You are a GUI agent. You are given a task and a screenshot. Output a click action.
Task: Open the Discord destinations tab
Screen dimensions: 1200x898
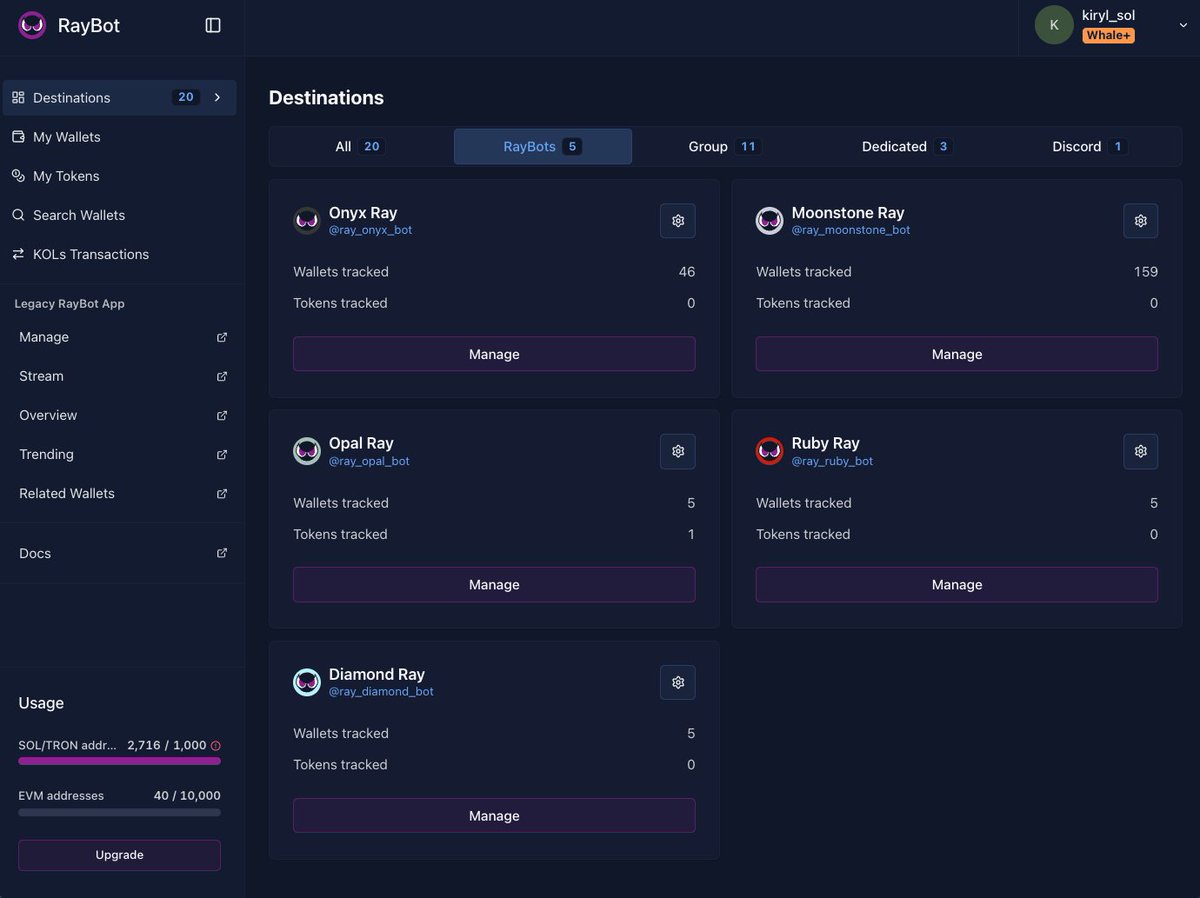1088,145
